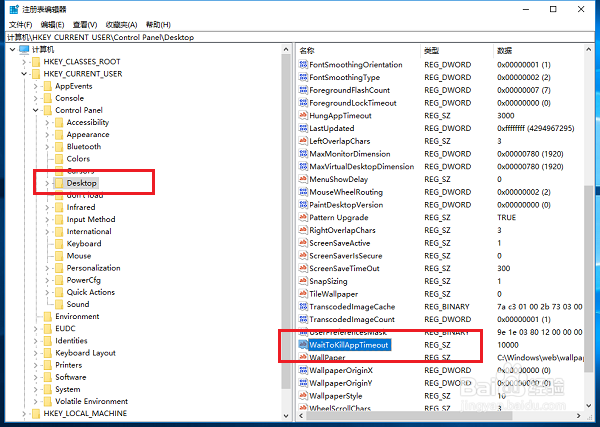600x427 pixels.
Task: Select the Input Method key
Action: (x=91, y=219)
